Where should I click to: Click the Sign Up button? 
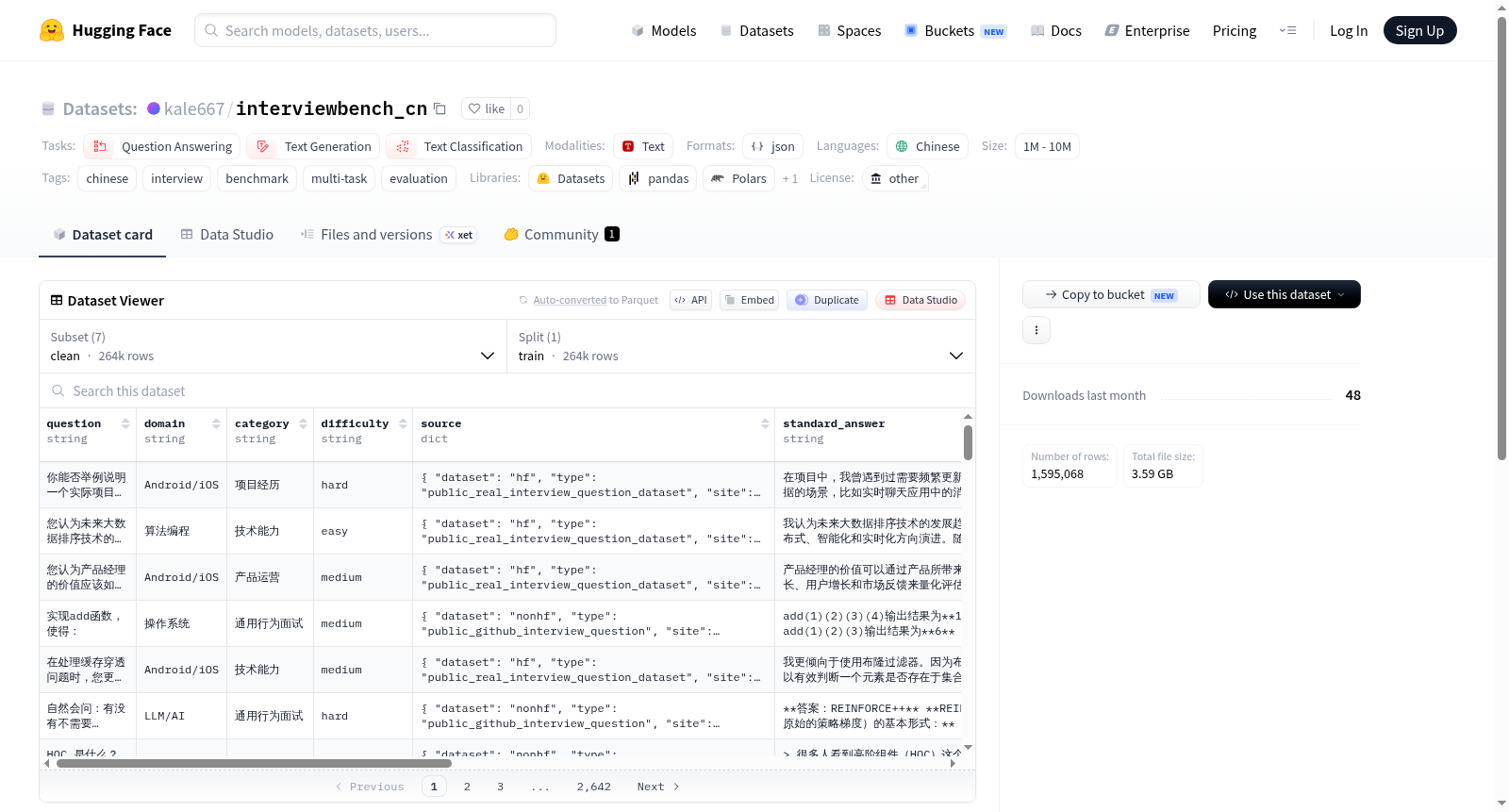click(x=1419, y=30)
